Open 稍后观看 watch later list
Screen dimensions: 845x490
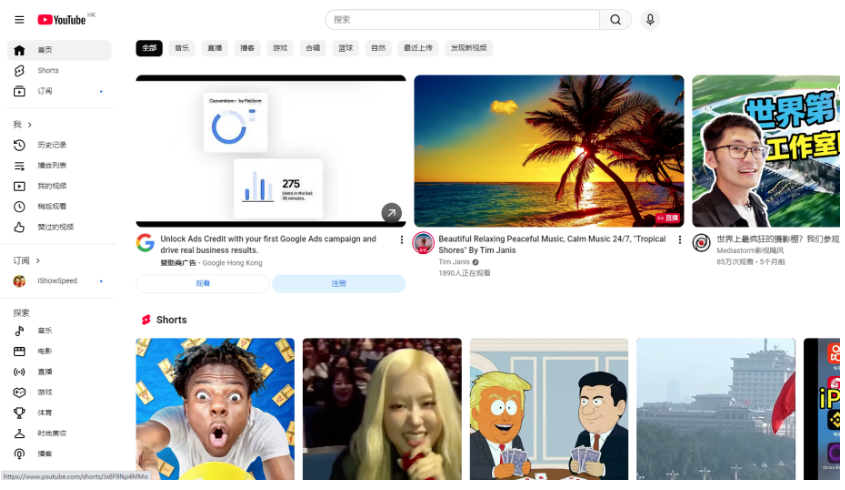point(59,206)
